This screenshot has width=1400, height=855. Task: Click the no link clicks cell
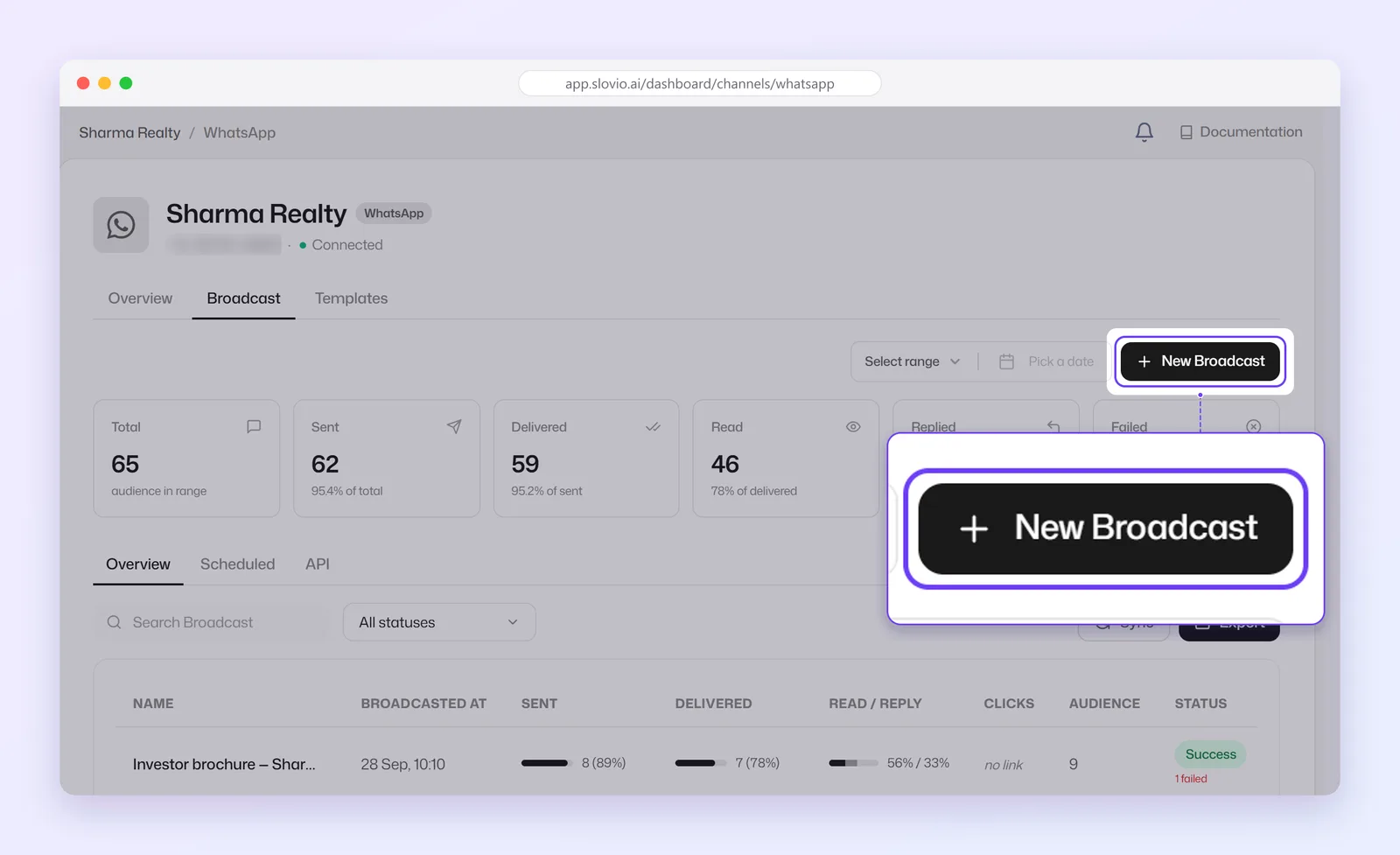coord(1004,765)
